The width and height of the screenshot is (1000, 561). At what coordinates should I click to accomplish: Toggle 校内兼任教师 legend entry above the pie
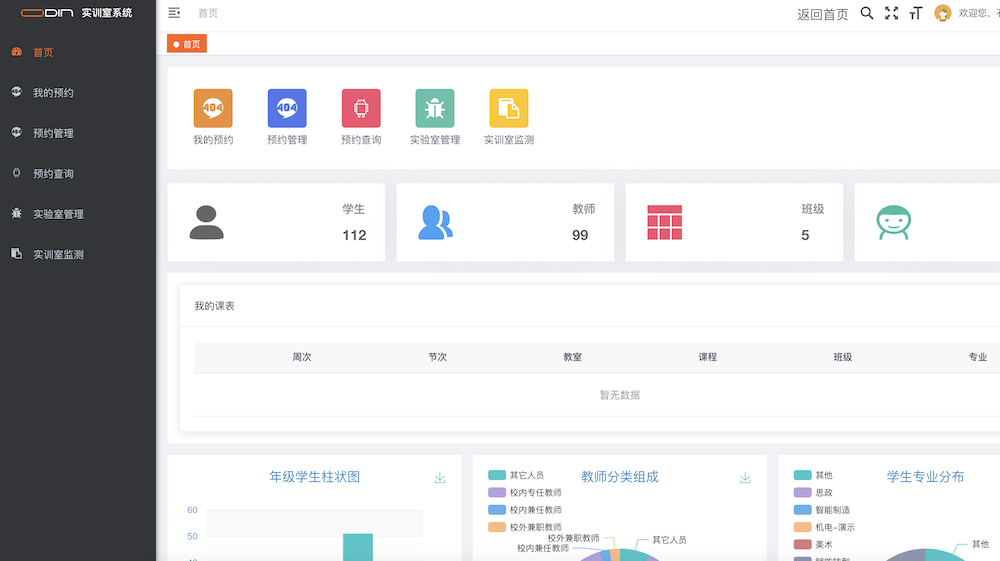(x=525, y=509)
